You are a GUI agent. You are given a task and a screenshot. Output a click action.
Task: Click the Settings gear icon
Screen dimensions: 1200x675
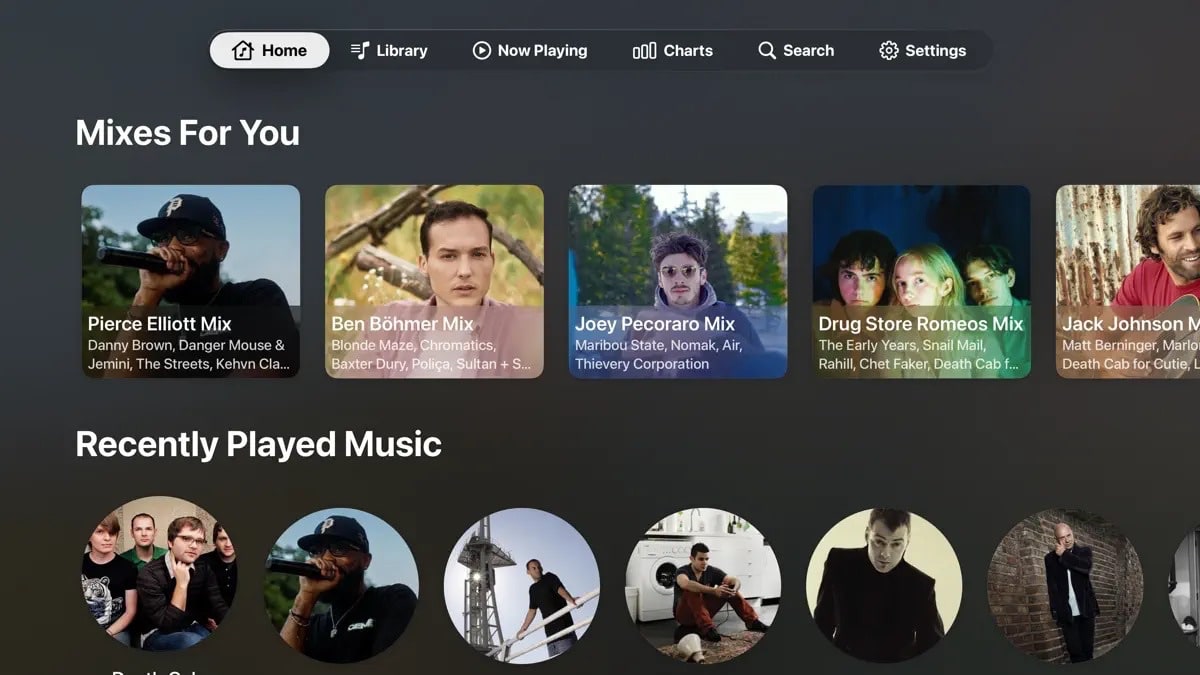point(889,50)
